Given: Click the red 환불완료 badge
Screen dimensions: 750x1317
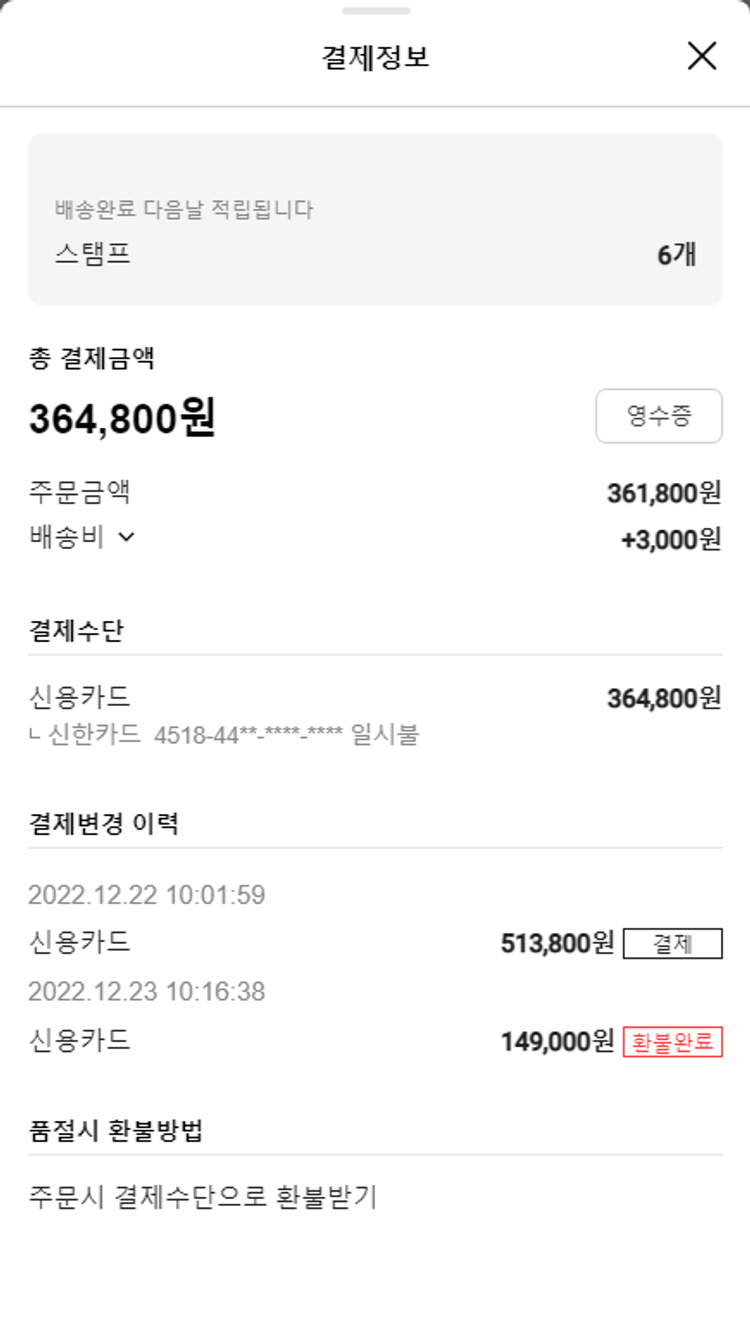Looking at the screenshot, I should tap(672, 1041).
